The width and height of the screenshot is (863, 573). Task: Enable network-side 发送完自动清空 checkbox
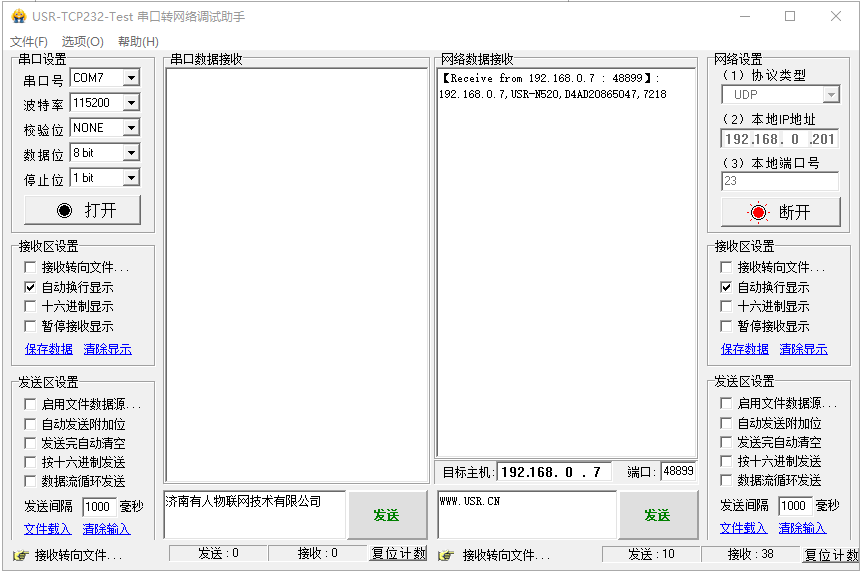click(726, 442)
